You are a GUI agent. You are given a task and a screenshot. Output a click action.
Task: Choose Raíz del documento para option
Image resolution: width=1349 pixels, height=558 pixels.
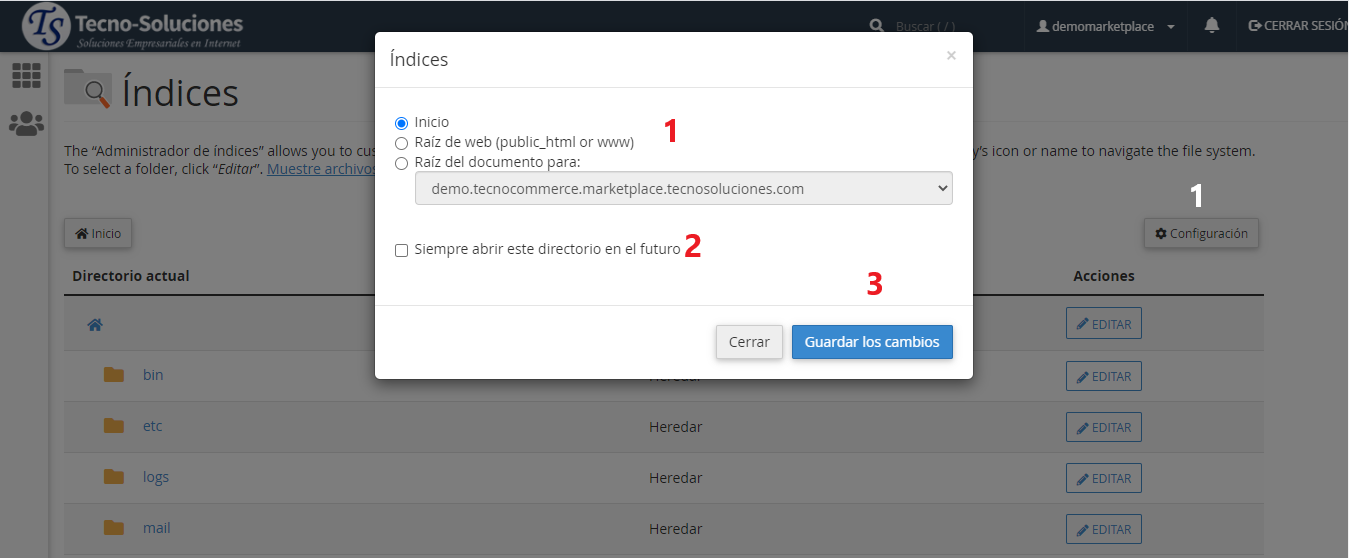[402, 162]
